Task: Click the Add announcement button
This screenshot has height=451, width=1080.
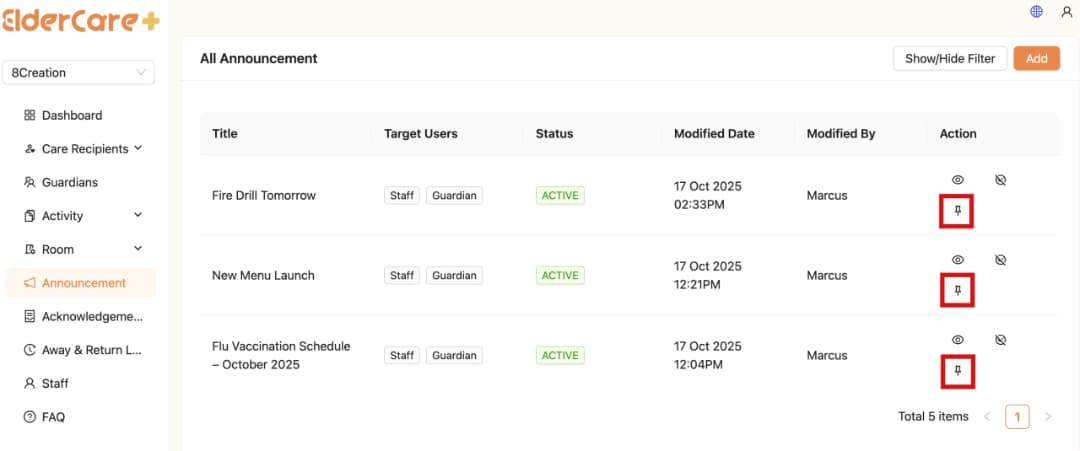Action: pos(1036,58)
